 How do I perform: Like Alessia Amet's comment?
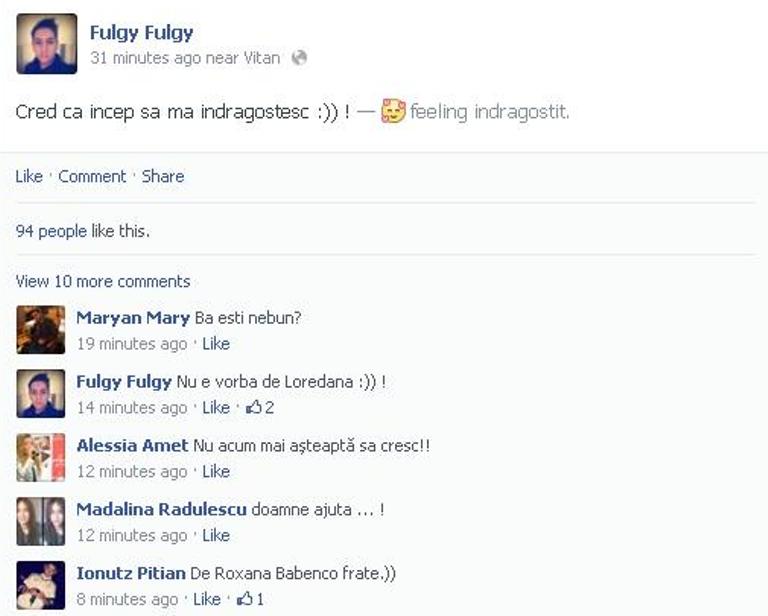[216, 472]
